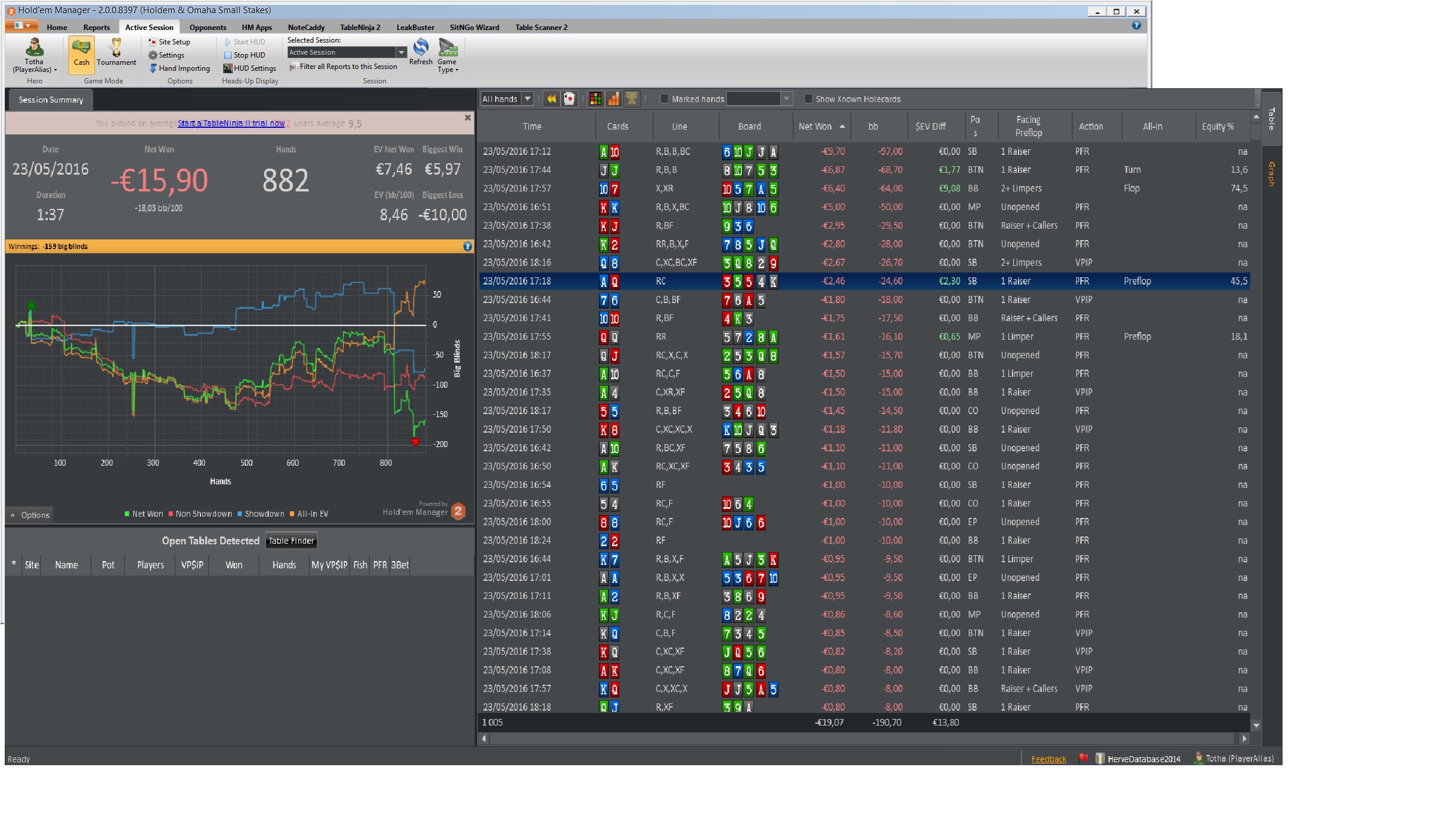This screenshot has width=1456, height=839.
Task: Click the colored grid matrix icon
Action: pyautogui.click(x=595, y=99)
